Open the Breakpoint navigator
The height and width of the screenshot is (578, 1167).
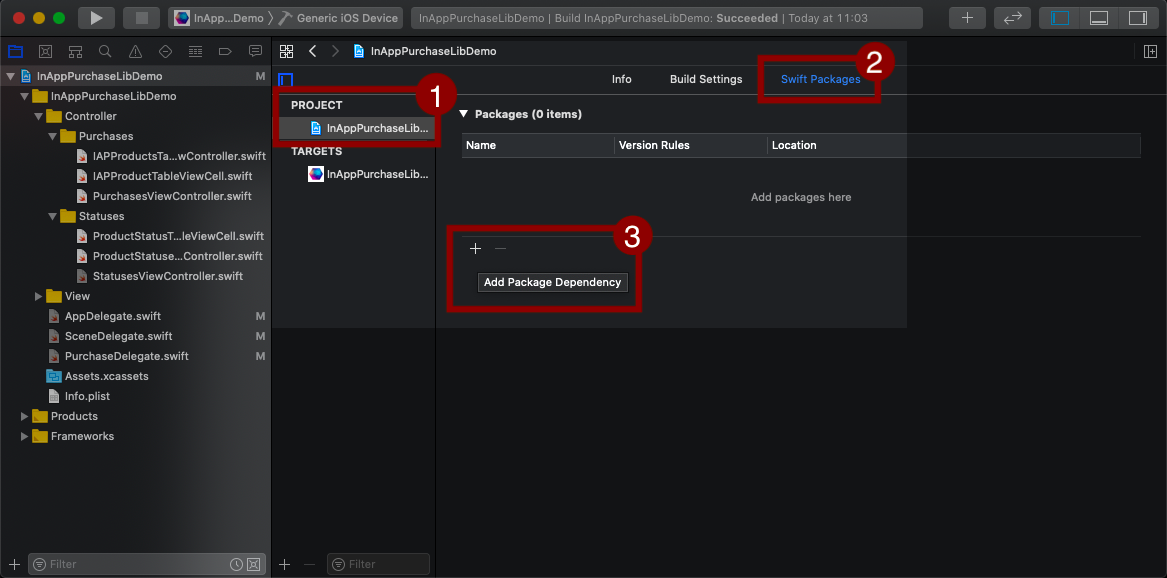coord(225,51)
